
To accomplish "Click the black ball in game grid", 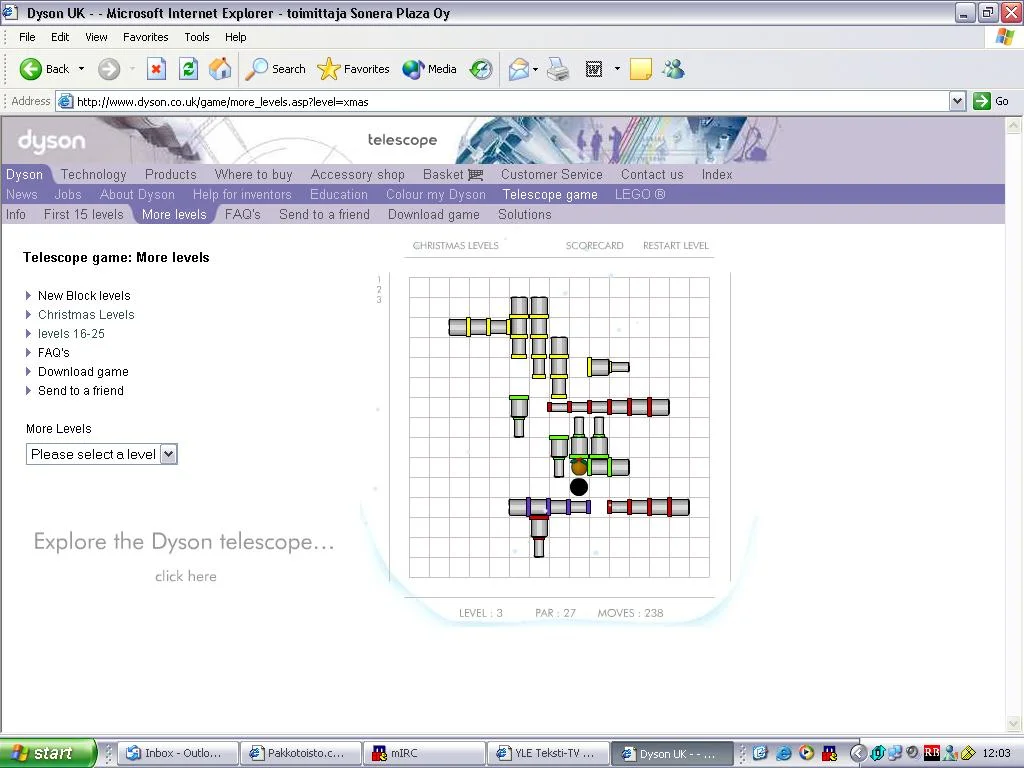I will click(x=579, y=487).
